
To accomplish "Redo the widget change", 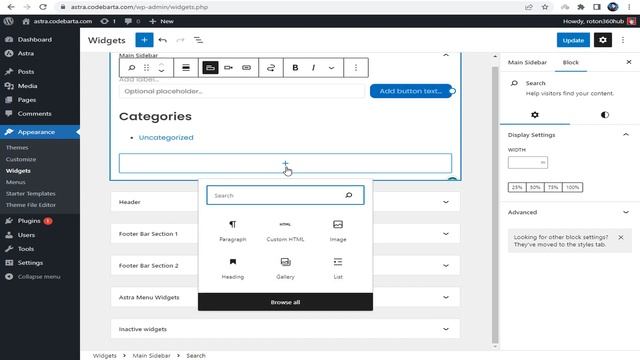I will click(180, 40).
